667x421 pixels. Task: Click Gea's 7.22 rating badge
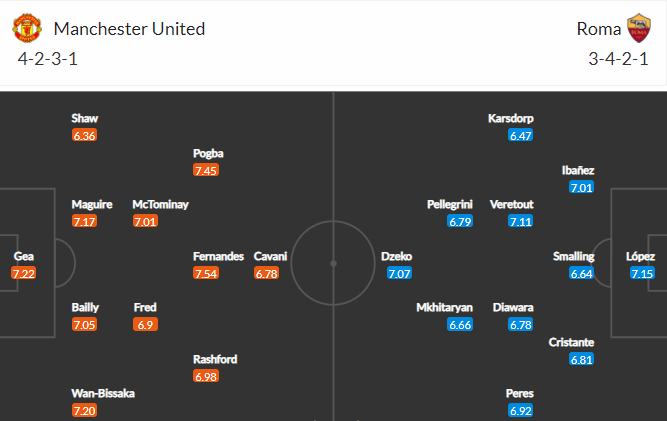point(23,273)
